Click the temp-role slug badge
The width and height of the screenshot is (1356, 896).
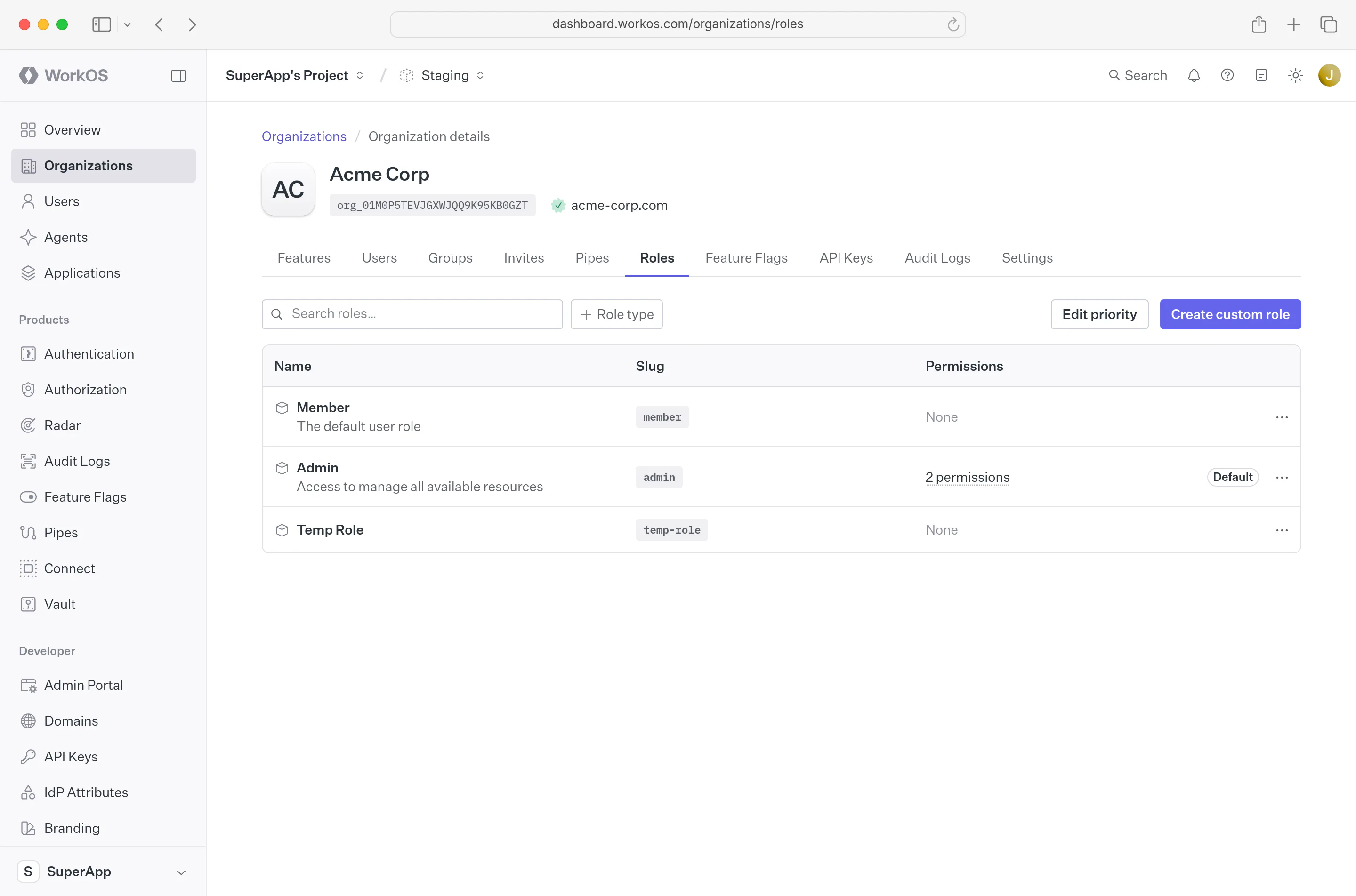tap(672, 530)
